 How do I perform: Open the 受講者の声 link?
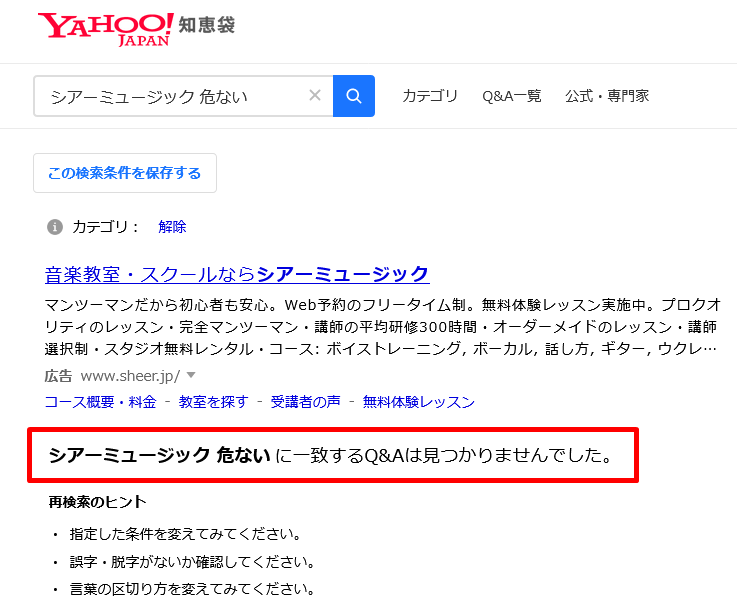click(305, 402)
